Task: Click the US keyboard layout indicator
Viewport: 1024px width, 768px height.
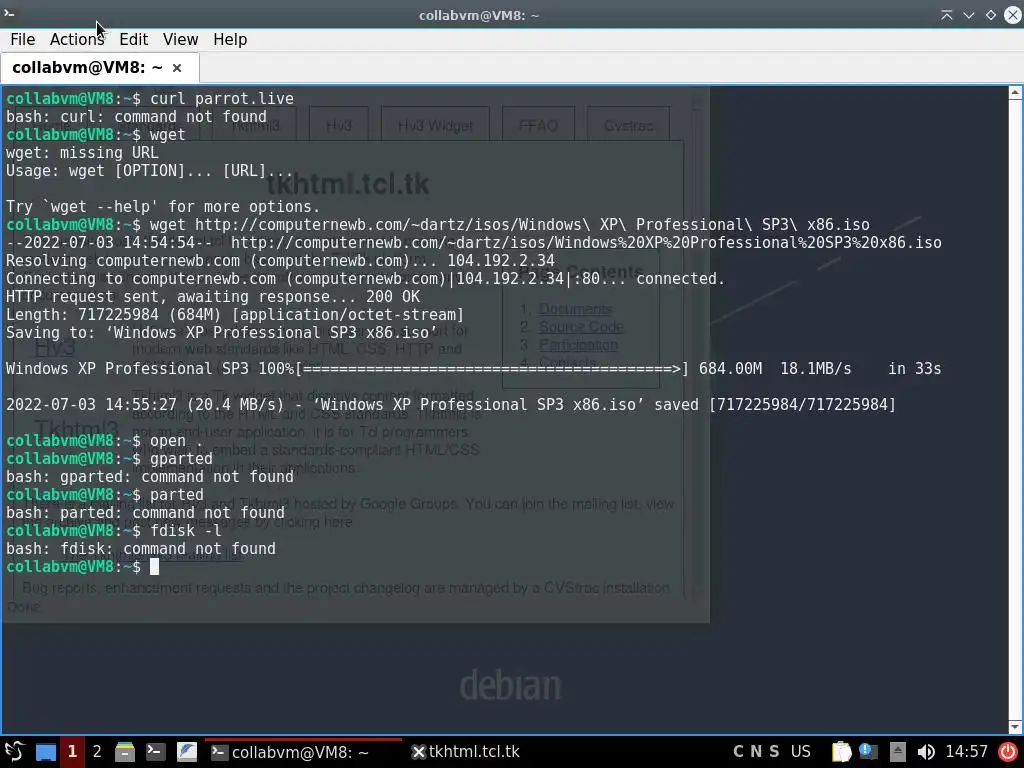Action: point(801,752)
